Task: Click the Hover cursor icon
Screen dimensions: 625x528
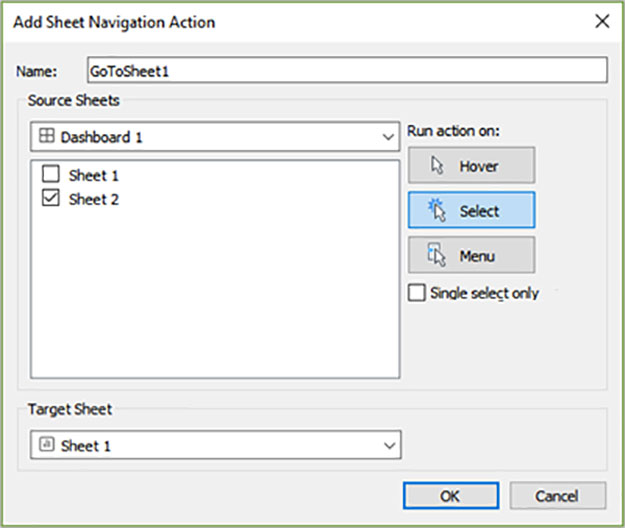Action: (x=437, y=165)
